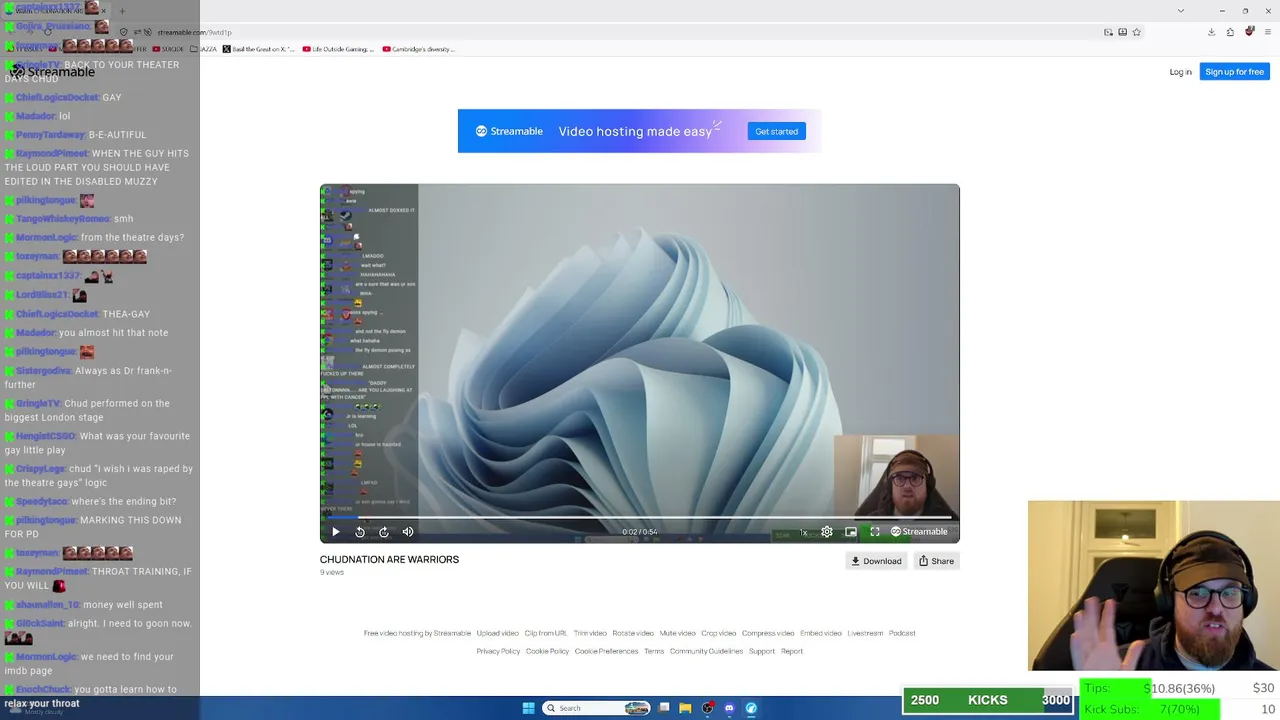The height and width of the screenshot is (720, 1280).
Task: Open the Mute video footer link
Action: coord(677,633)
